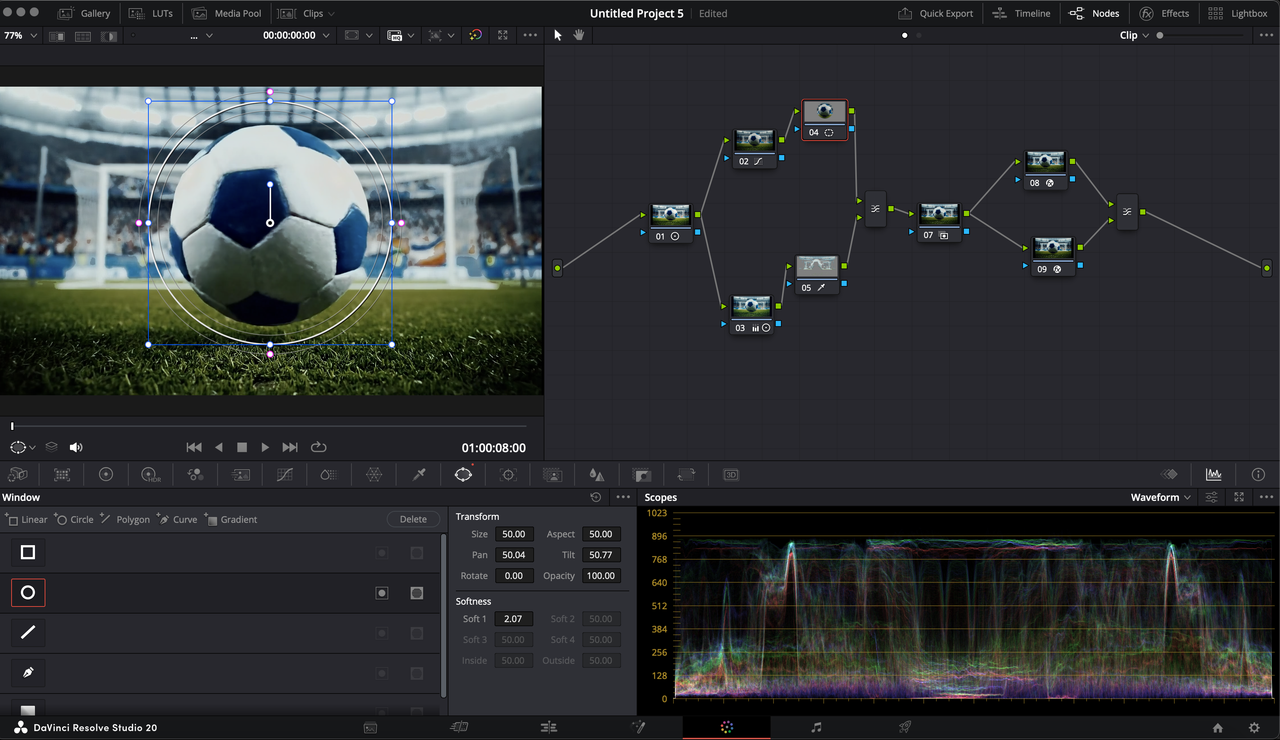Mute the viewer audio speaker
The image size is (1280, 740).
[76, 448]
